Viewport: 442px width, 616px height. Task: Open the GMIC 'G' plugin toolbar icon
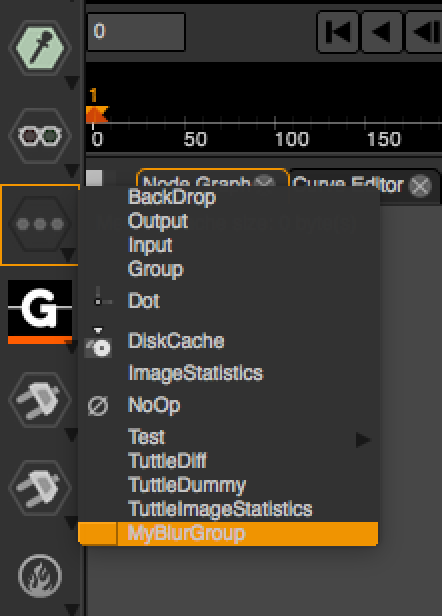click(40, 312)
